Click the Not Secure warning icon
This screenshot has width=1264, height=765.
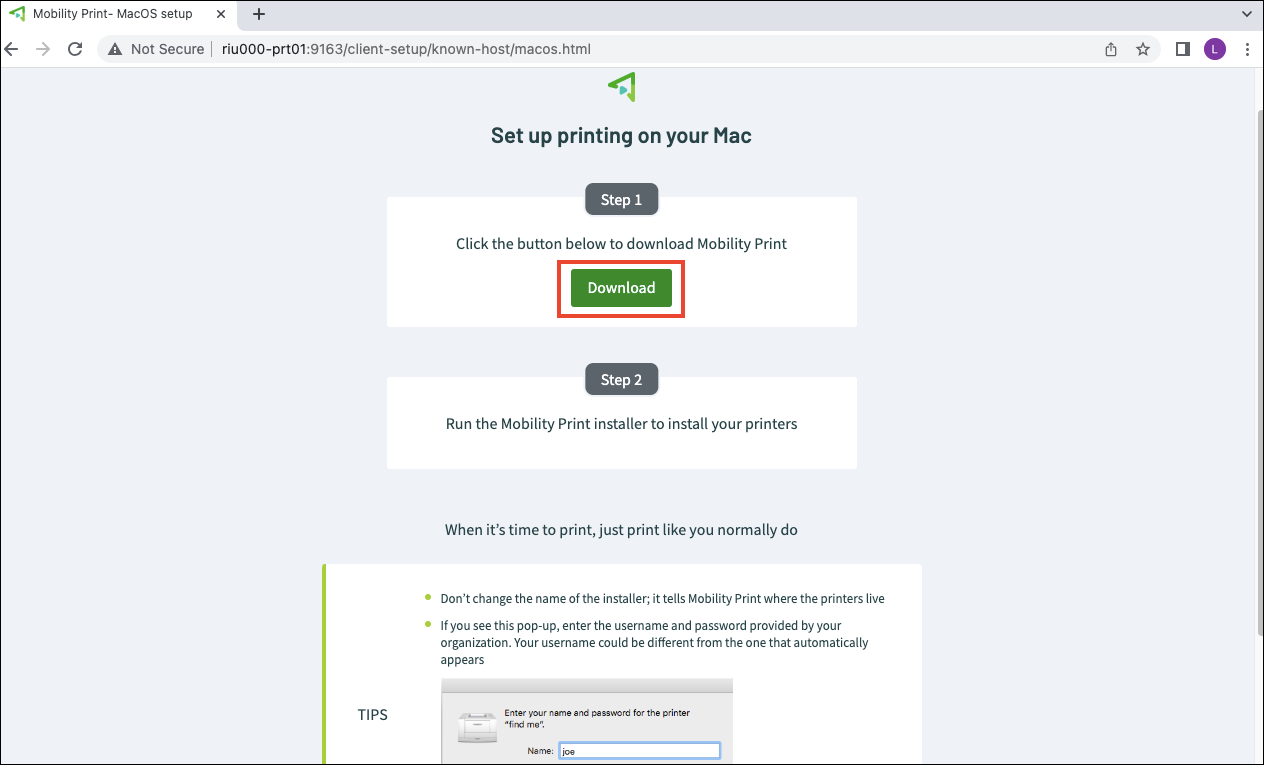click(x=115, y=48)
